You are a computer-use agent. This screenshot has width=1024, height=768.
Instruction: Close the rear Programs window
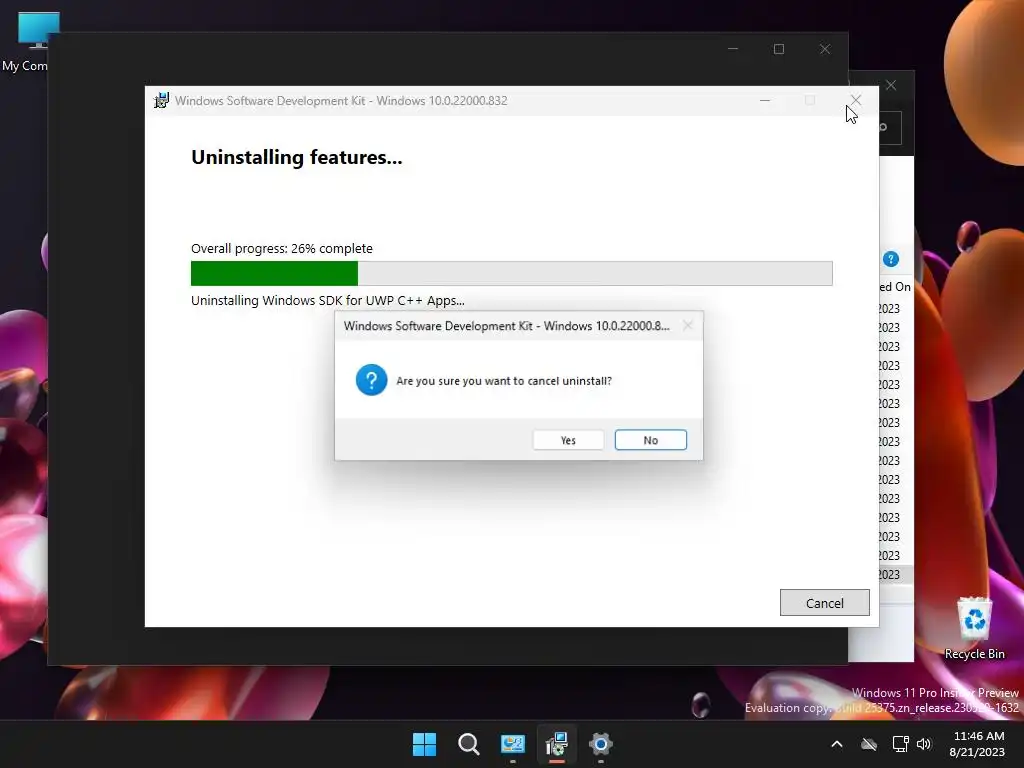(891, 85)
